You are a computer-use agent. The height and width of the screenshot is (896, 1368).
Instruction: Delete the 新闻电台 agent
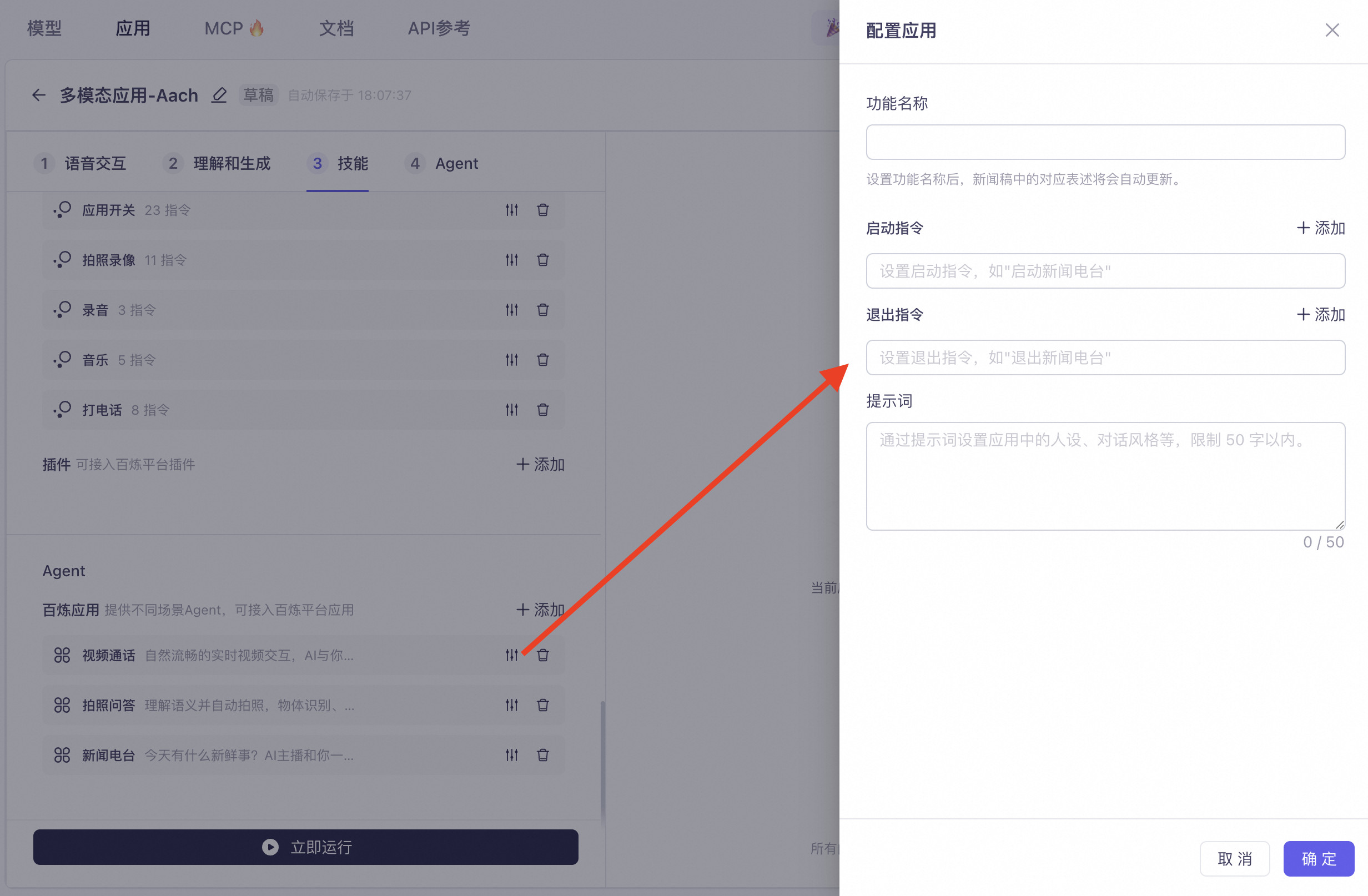click(x=542, y=754)
